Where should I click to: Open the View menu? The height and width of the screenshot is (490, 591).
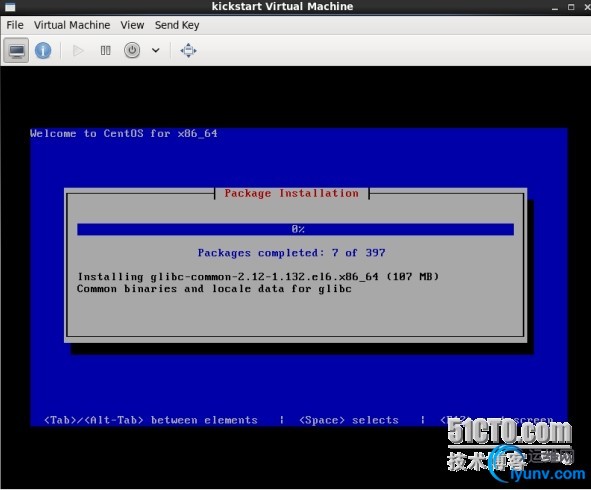(x=132, y=25)
